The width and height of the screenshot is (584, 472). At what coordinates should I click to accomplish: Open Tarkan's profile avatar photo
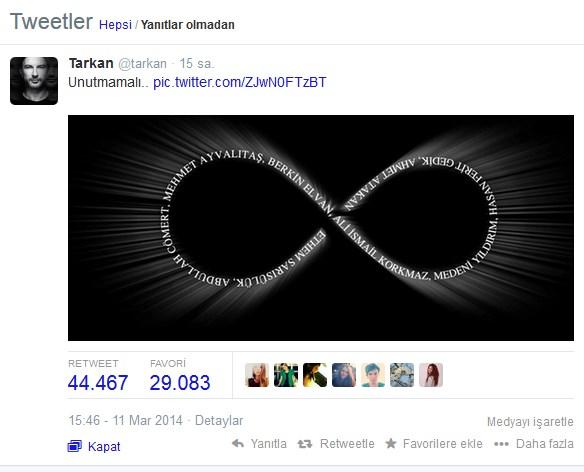34,81
